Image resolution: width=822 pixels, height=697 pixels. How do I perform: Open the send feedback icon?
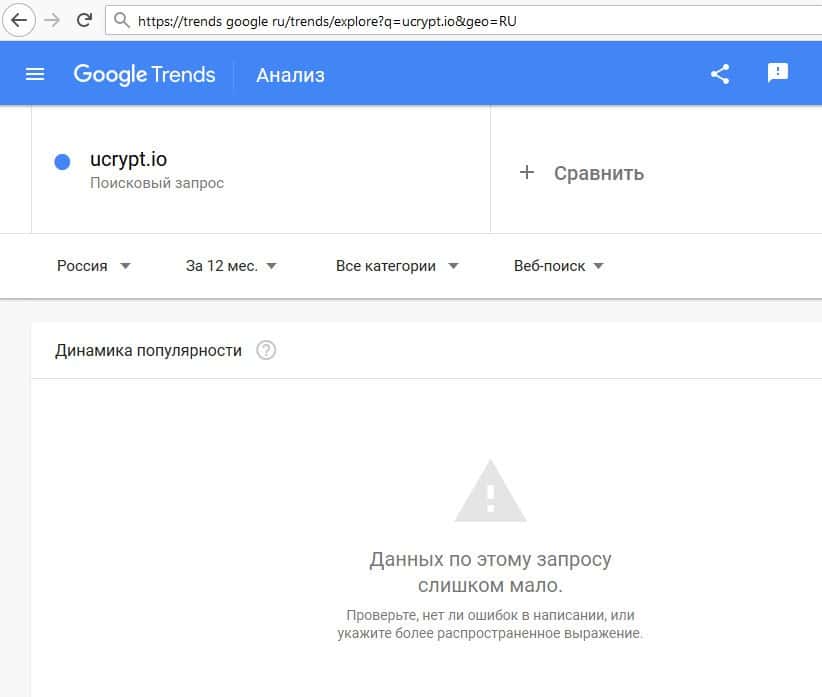778,73
